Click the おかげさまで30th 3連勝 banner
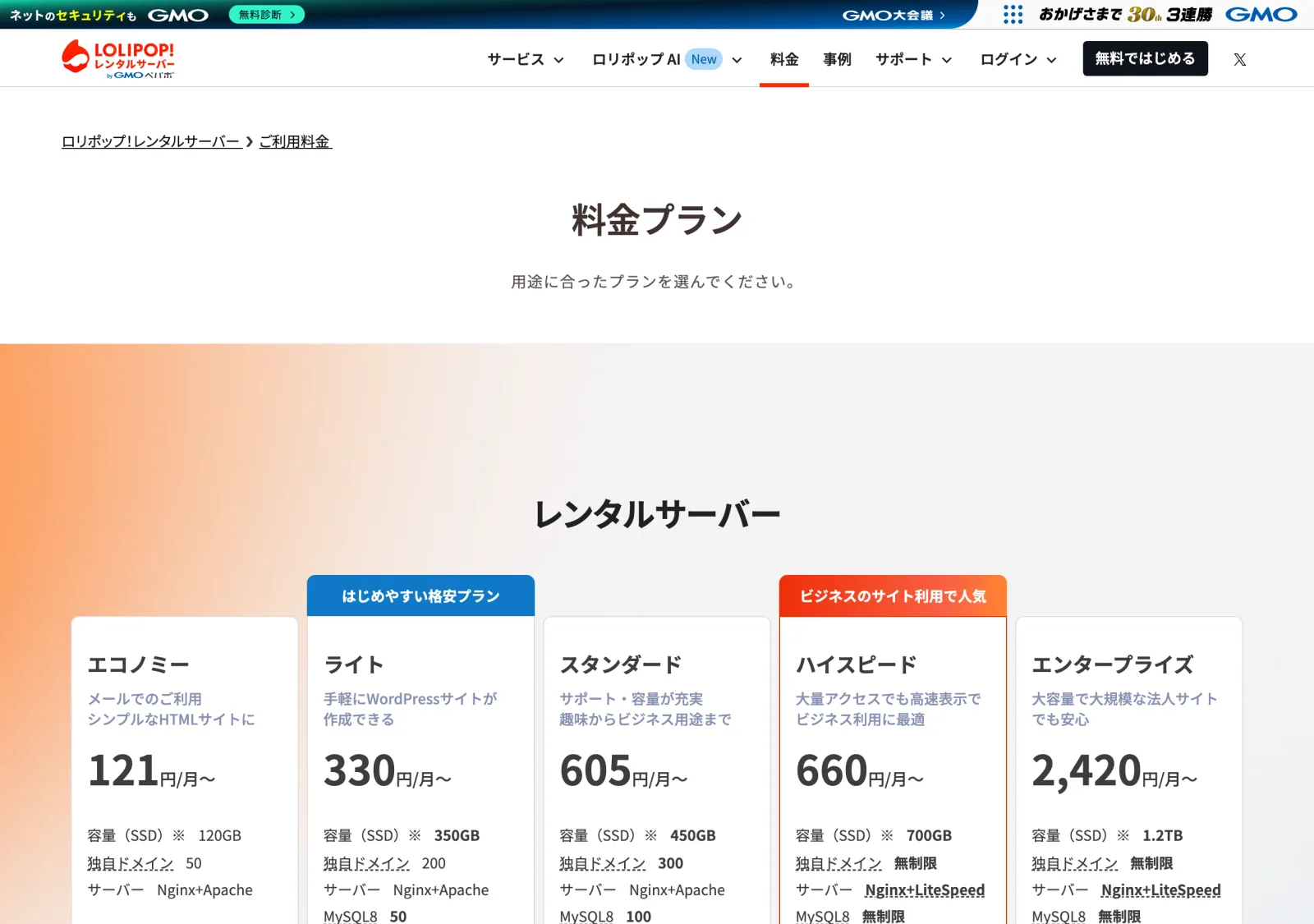This screenshot has height=924, width=1314. coord(1125,15)
